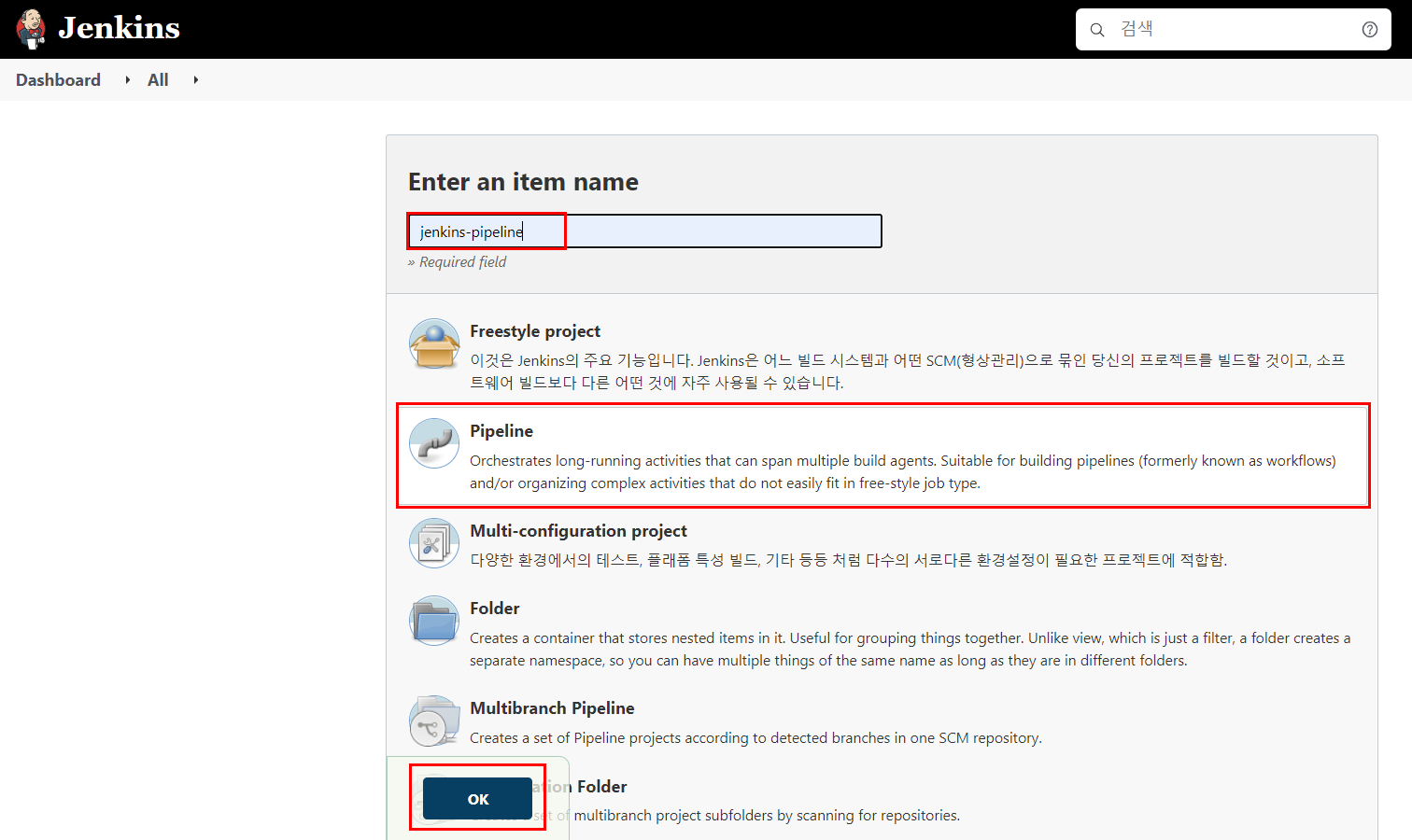1412x840 pixels.
Task: Click the Folder description about nested items
Action: click(x=911, y=650)
